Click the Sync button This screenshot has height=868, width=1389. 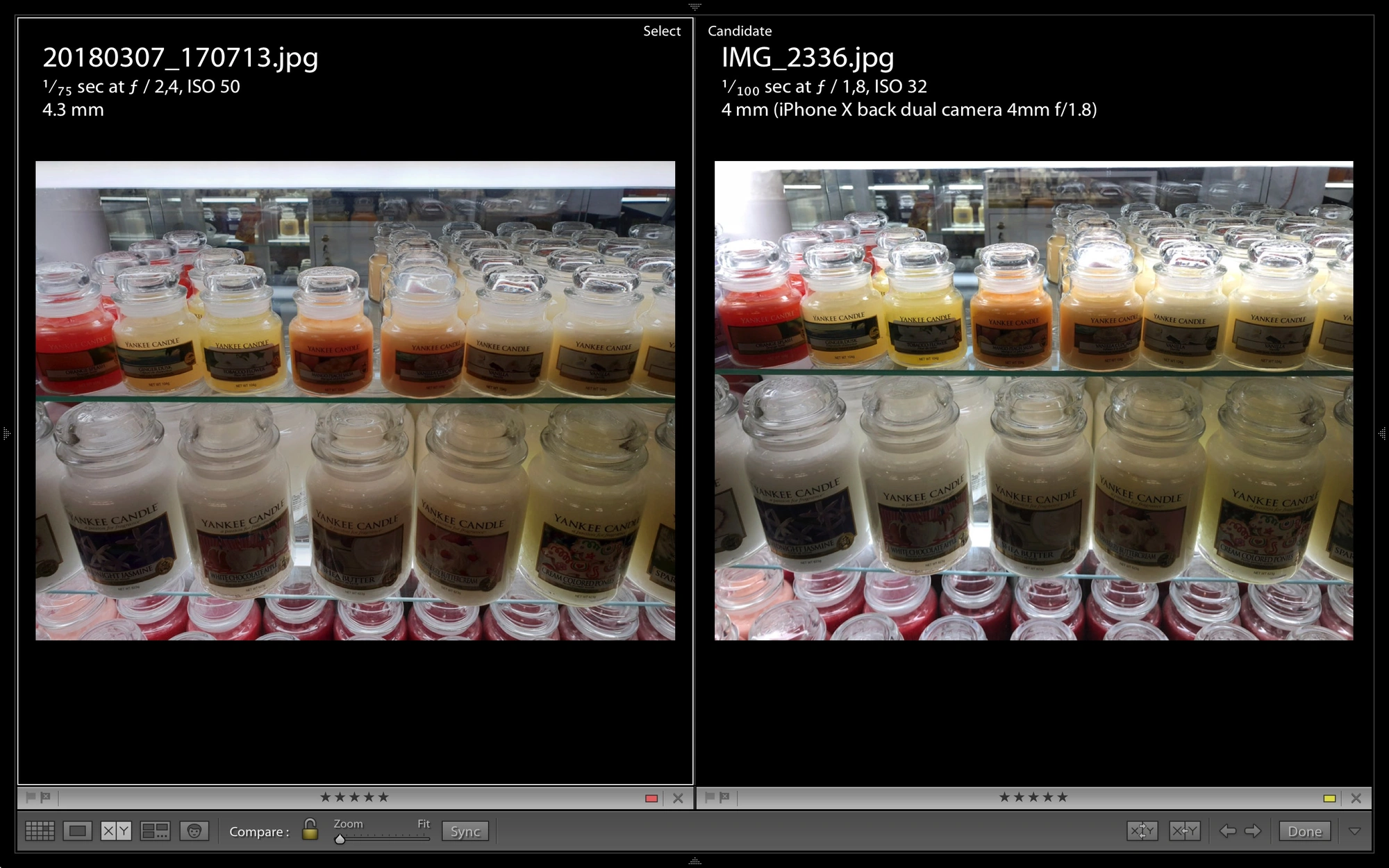pyautogui.click(x=465, y=831)
